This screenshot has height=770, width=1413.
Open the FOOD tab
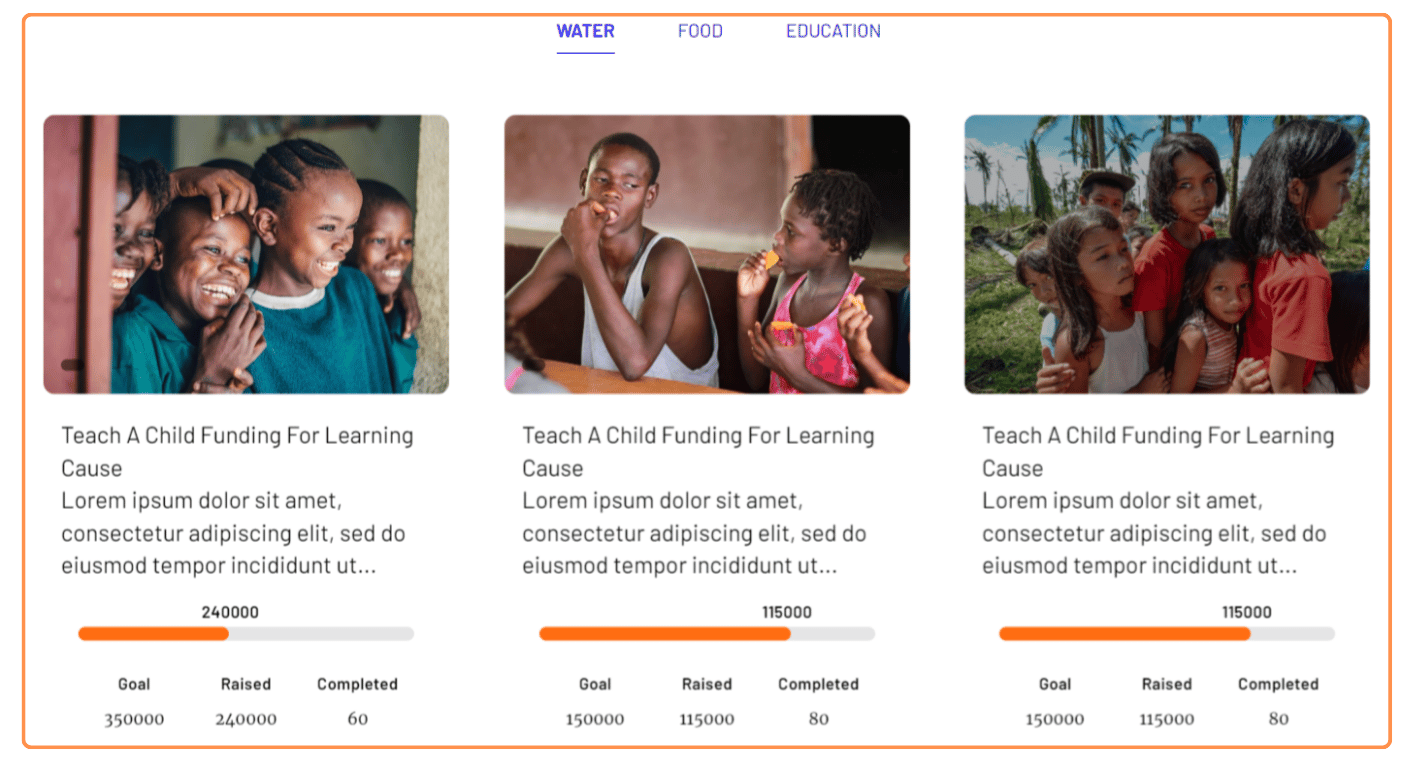[x=700, y=31]
